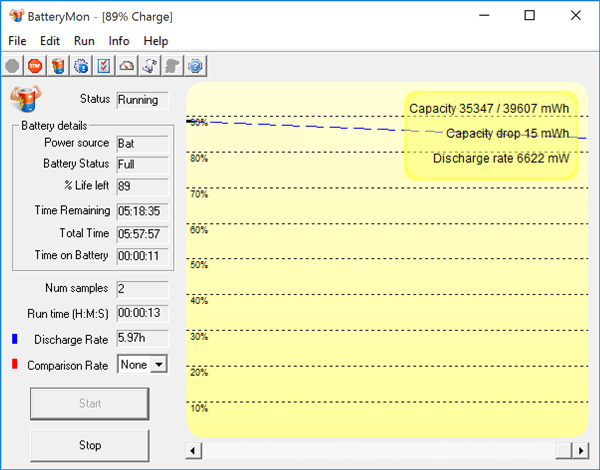The width and height of the screenshot is (600, 470).
Task: Minimize the BatteryMon window
Action: click(x=484, y=16)
